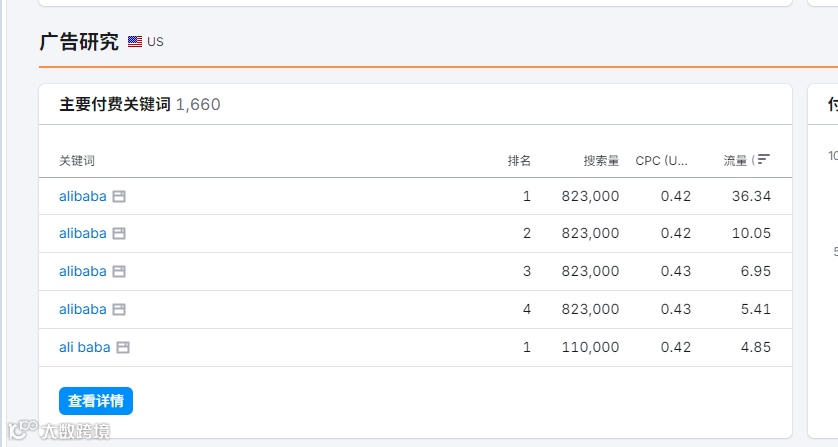This screenshot has width=838, height=447.
Task: Sort by the 流量 column header text
Action: [x=736, y=161]
